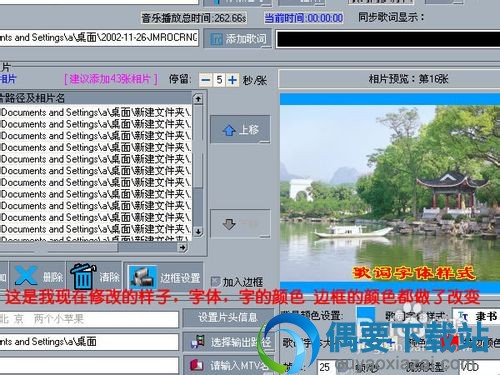Click the photo preview image of the pavilion
The image size is (500, 375).
click(x=390, y=193)
